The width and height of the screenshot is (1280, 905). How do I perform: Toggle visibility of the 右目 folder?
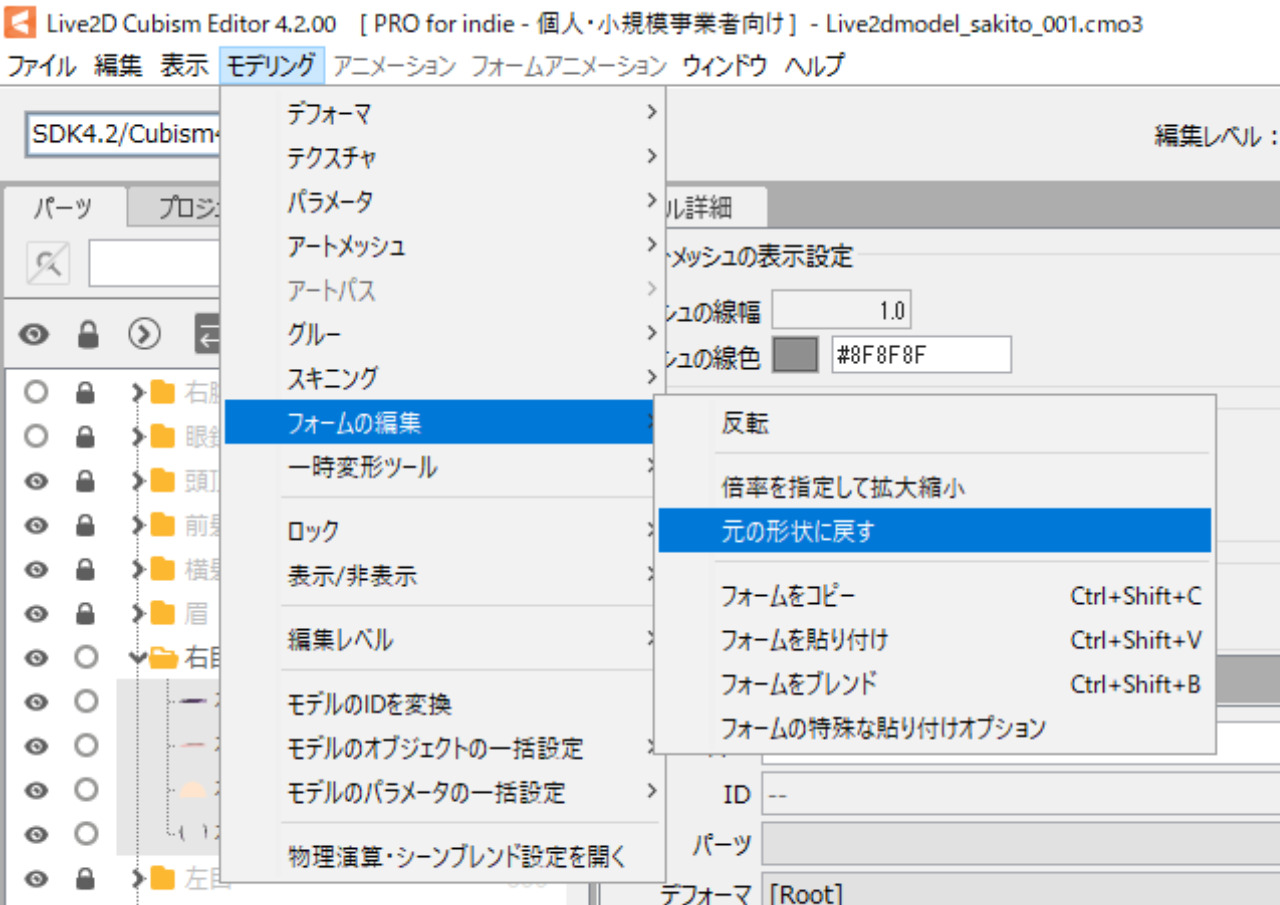pyautogui.click(x=36, y=657)
